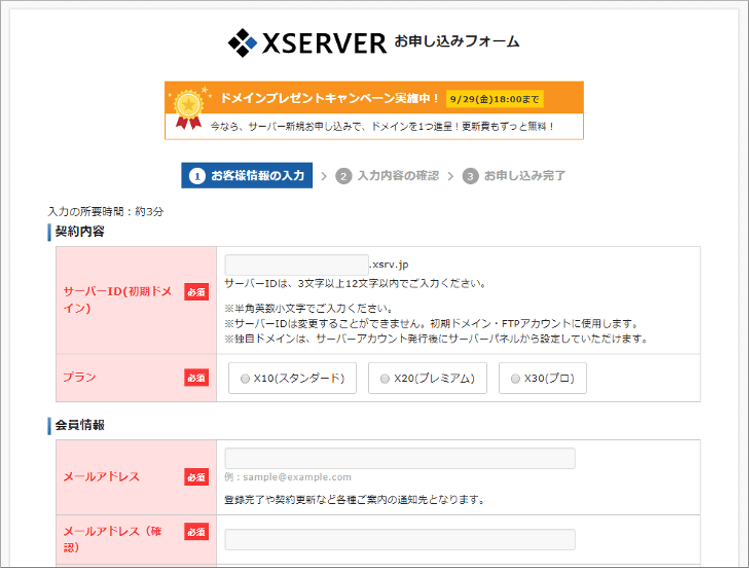Screen dimensions: 749x568
Task: Click the 必須 badge beside サーバーID
Action: pos(196,292)
